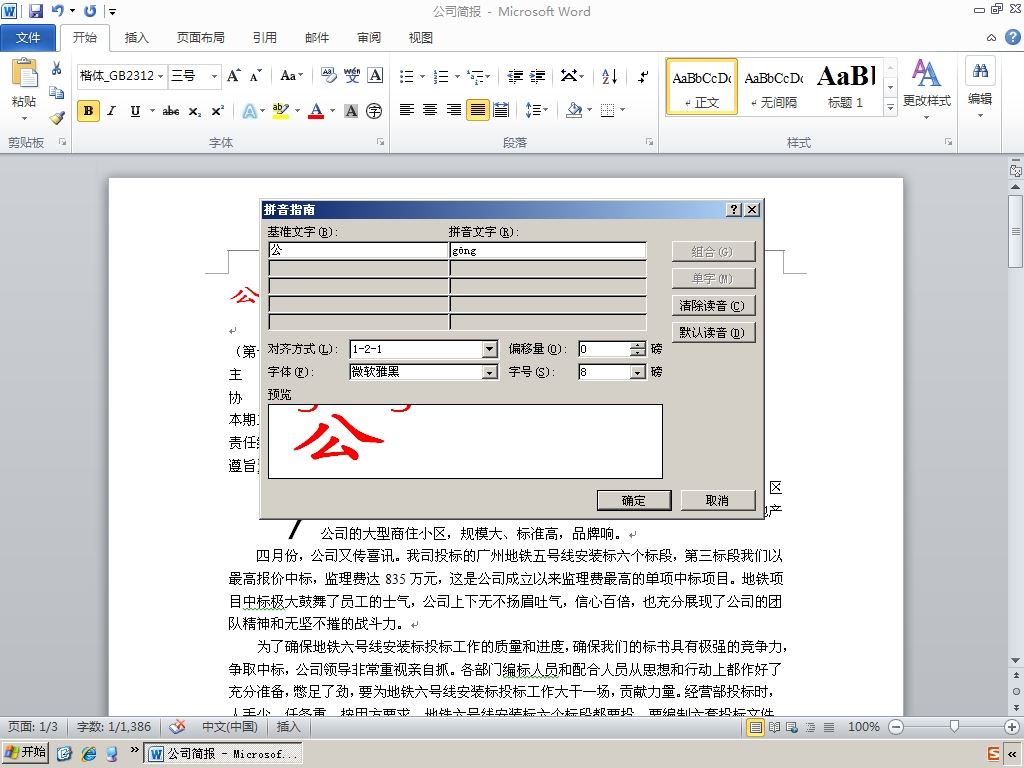
Task: Open the 字体 dropdown showing 微软雅黑
Action: click(490, 372)
